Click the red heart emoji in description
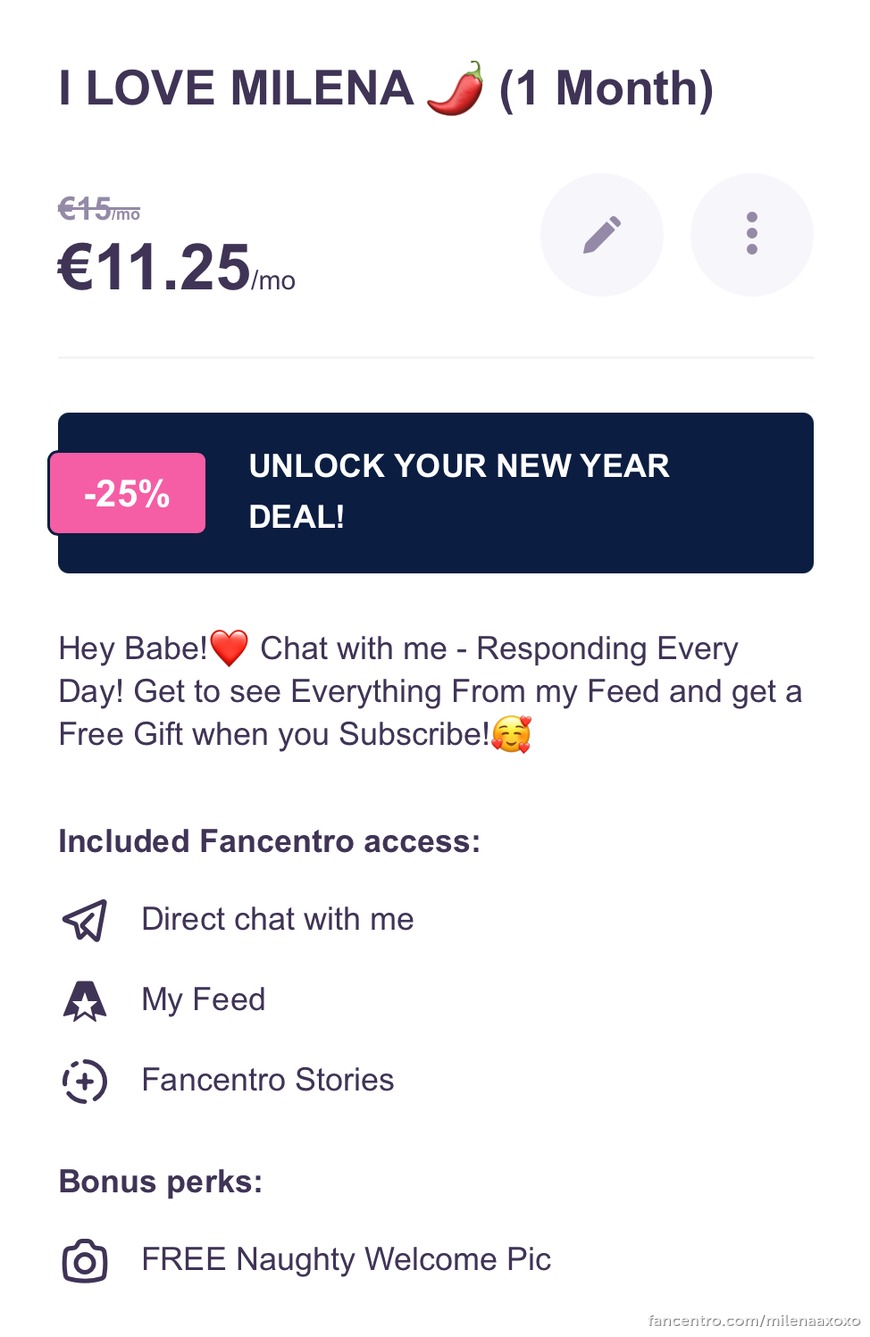Screen dimensions: 870x1337 coord(229,650)
